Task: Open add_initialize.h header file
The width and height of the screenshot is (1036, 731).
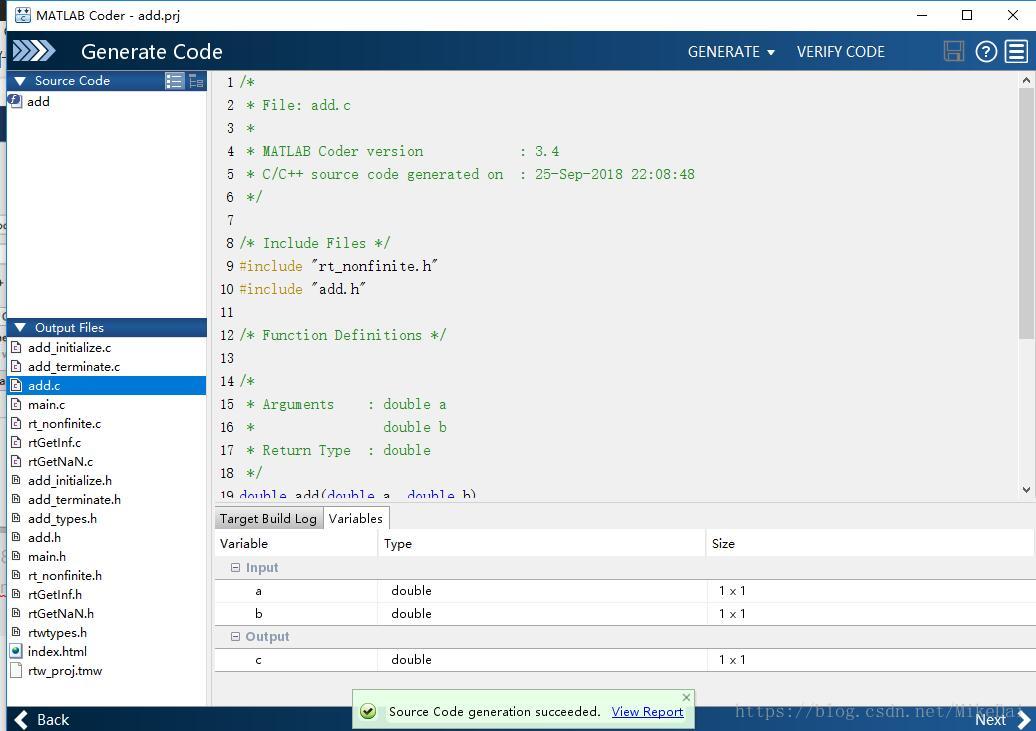Action: pos(69,481)
